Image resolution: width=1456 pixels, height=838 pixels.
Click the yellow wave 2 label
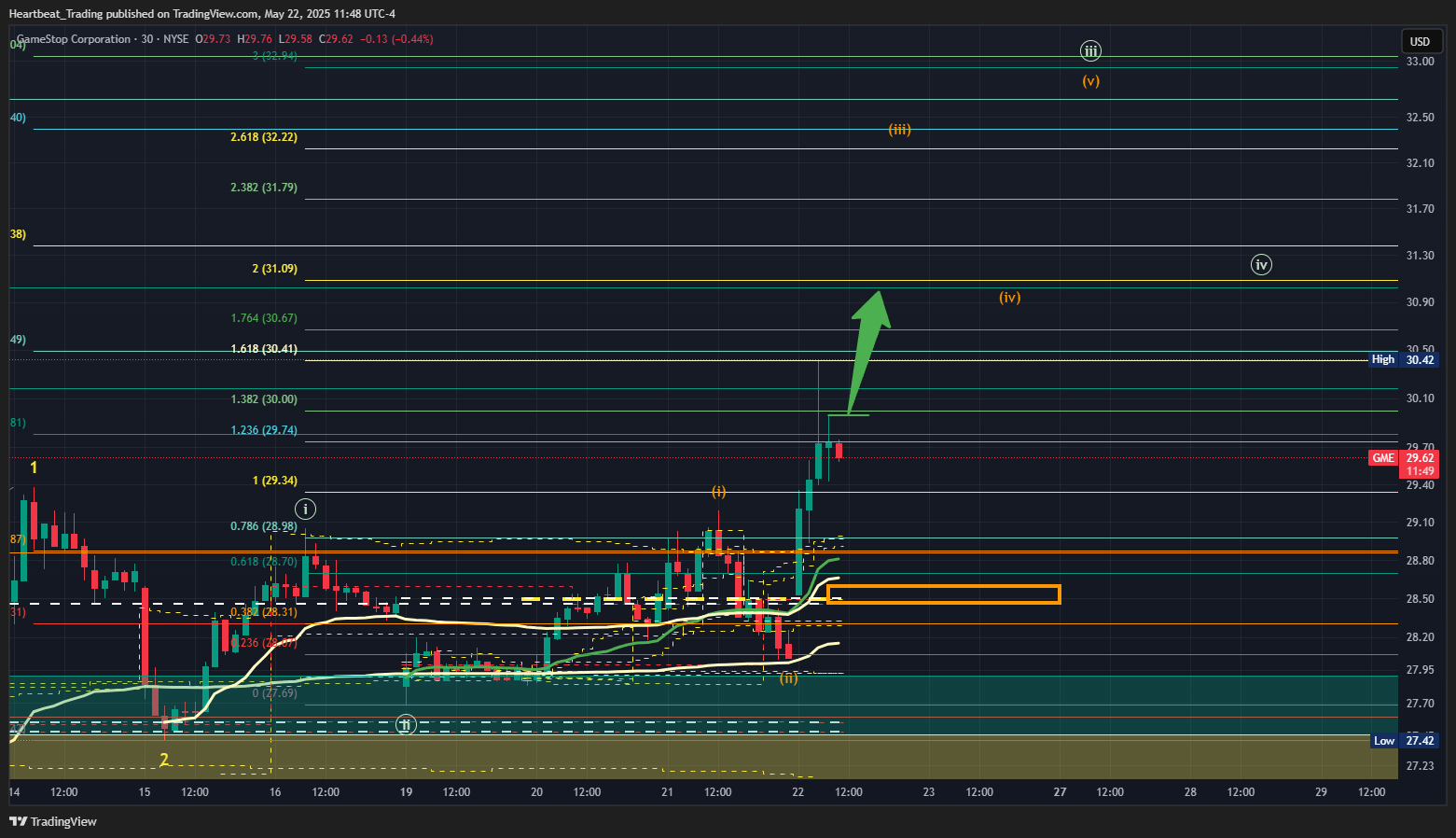tap(164, 760)
